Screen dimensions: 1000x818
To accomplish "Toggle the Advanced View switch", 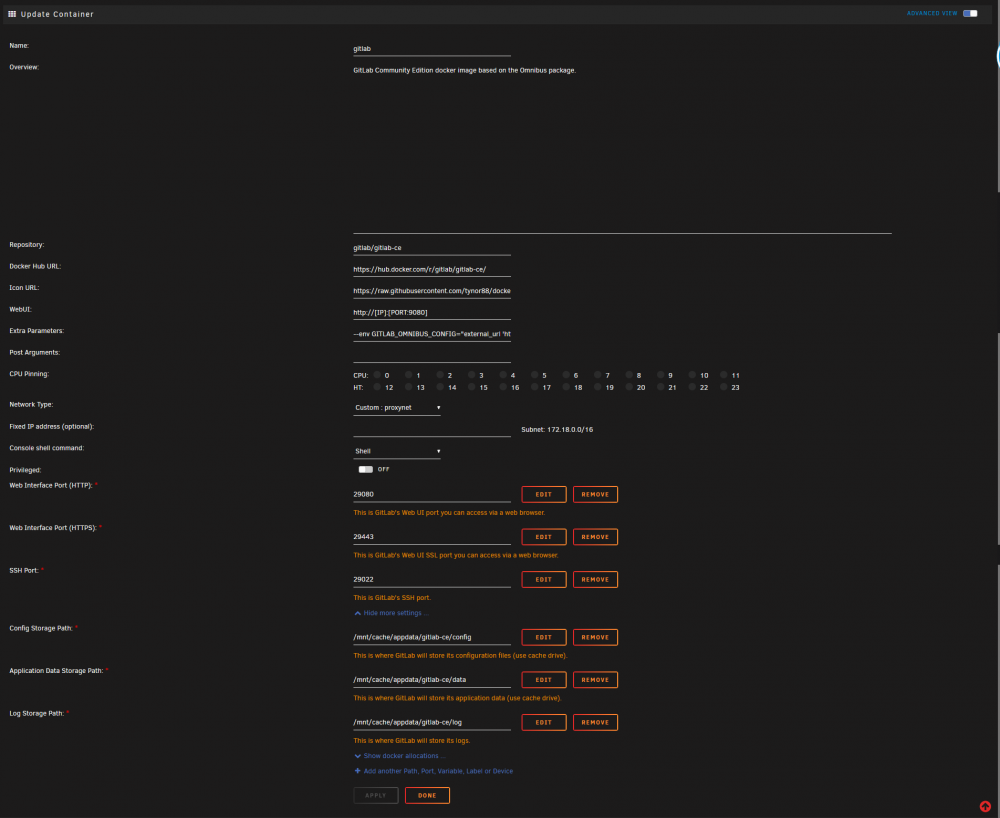I will 970,13.
